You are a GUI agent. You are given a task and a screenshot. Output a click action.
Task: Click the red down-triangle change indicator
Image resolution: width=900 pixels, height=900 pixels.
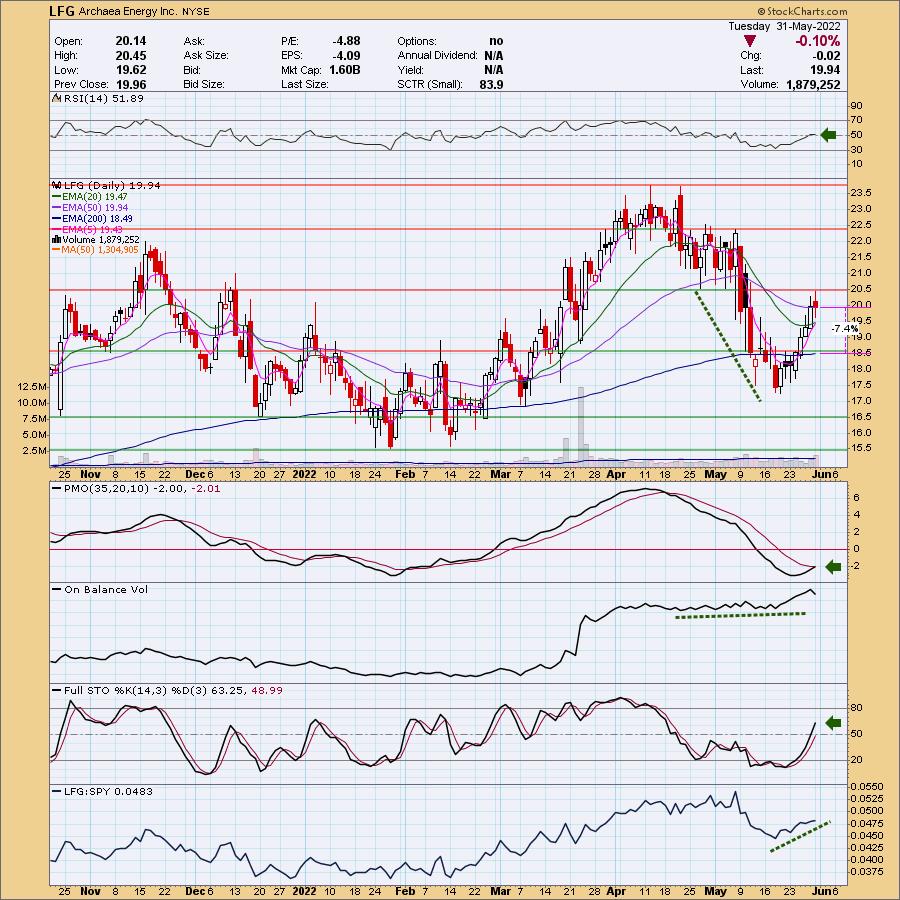pos(750,41)
